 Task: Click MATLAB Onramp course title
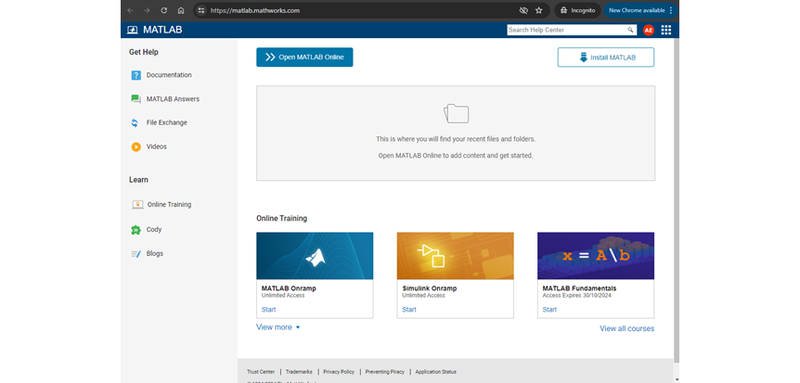tap(289, 288)
